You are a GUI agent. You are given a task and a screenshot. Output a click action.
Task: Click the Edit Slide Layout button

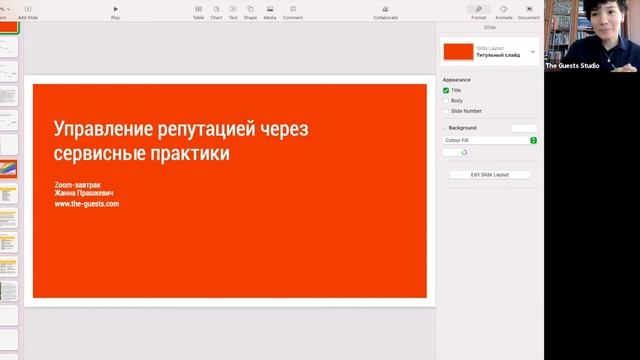click(x=490, y=175)
